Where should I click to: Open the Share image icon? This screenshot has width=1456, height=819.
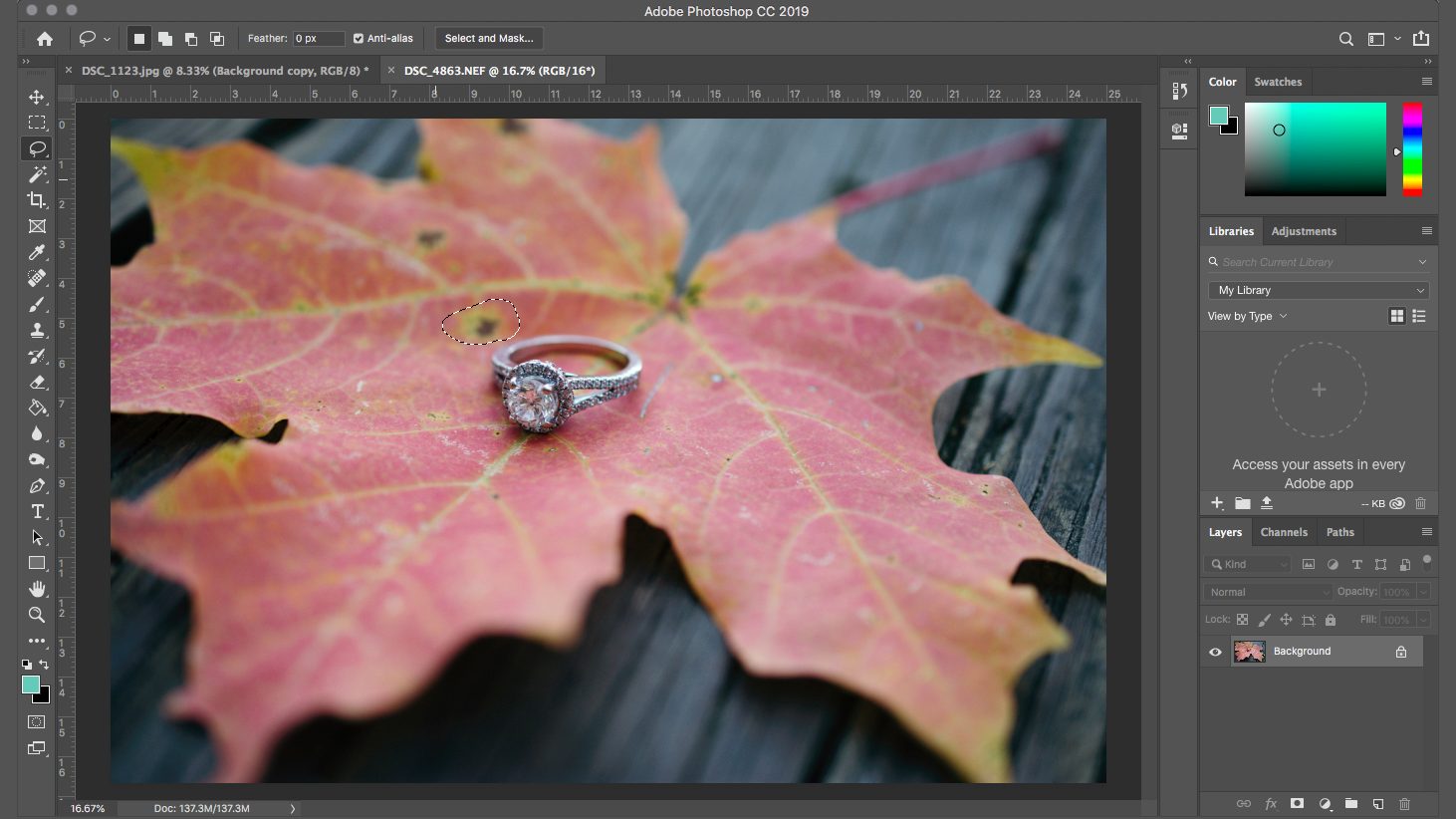[x=1421, y=39]
